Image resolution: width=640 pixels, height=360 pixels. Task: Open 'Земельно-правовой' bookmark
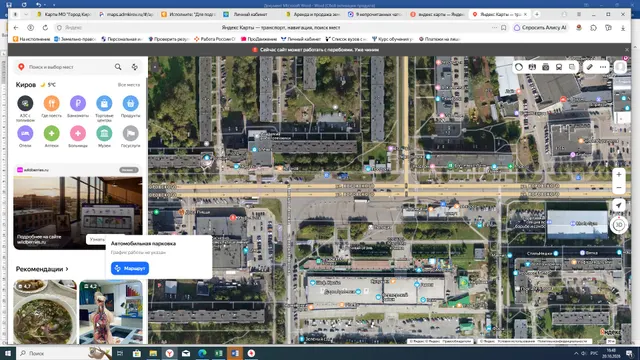75,39
